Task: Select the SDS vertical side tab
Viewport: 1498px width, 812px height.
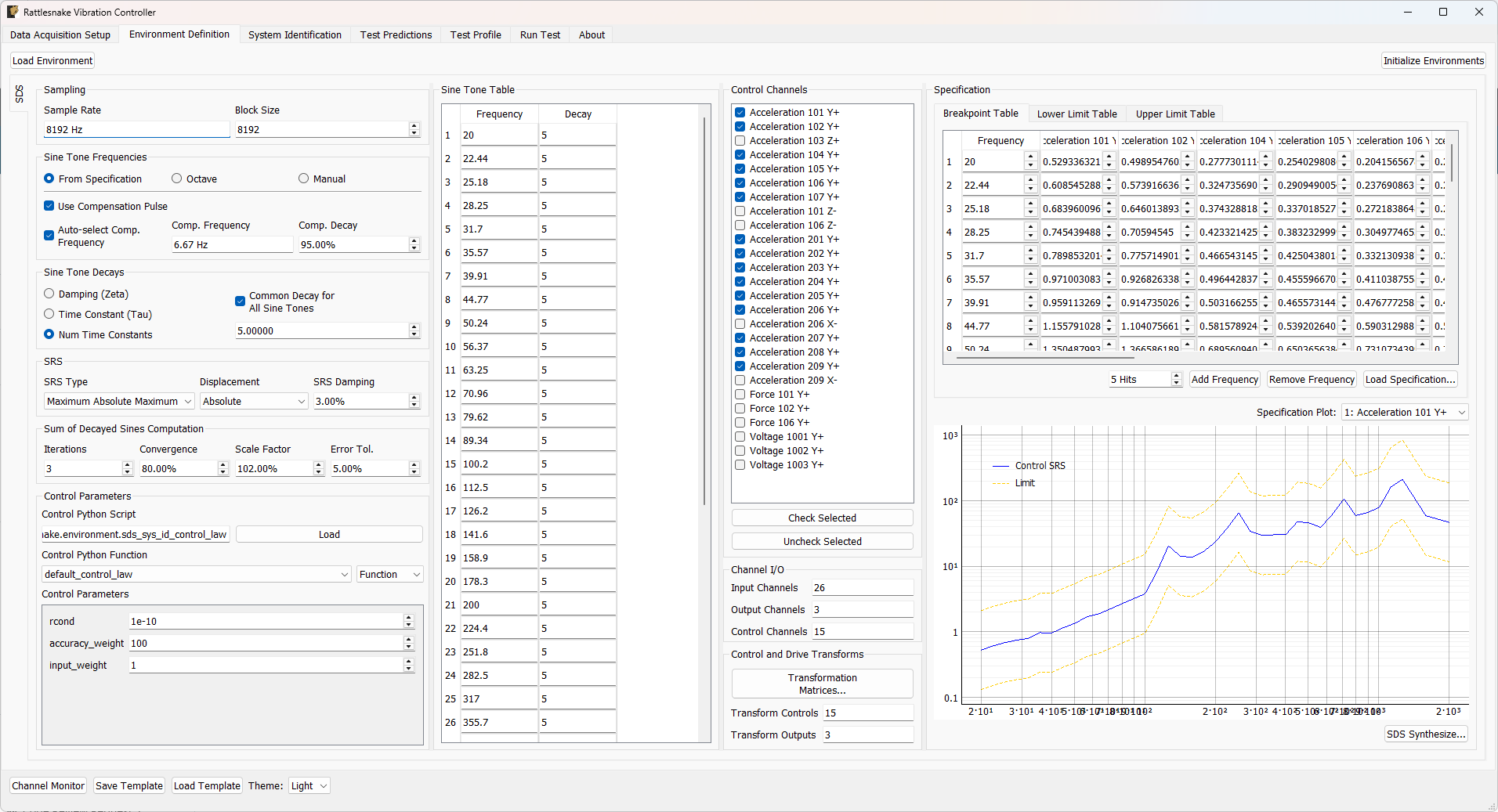Action: pos(20,94)
